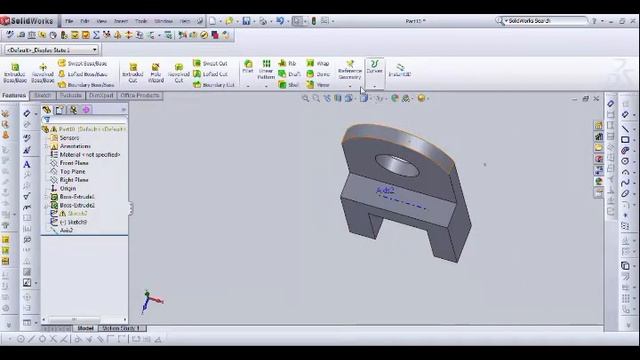The width and height of the screenshot is (640, 360).
Task: Expand the Linear Pattern dropdown arrow
Action: tap(266, 86)
